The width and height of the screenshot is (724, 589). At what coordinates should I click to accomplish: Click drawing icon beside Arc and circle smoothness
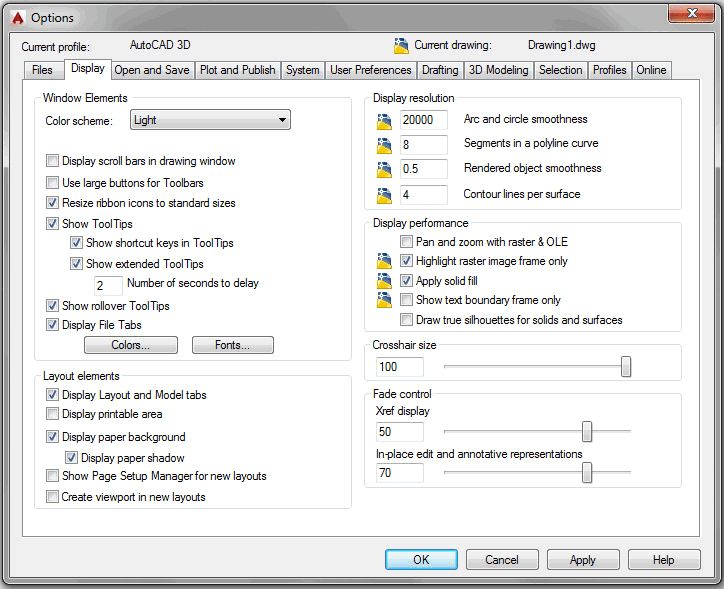[x=385, y=121]
